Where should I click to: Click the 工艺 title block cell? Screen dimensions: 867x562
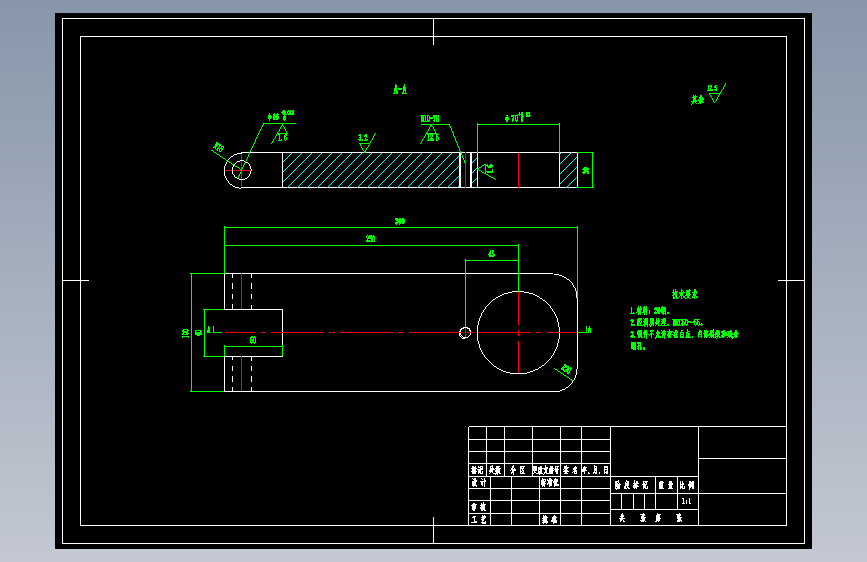479,519
